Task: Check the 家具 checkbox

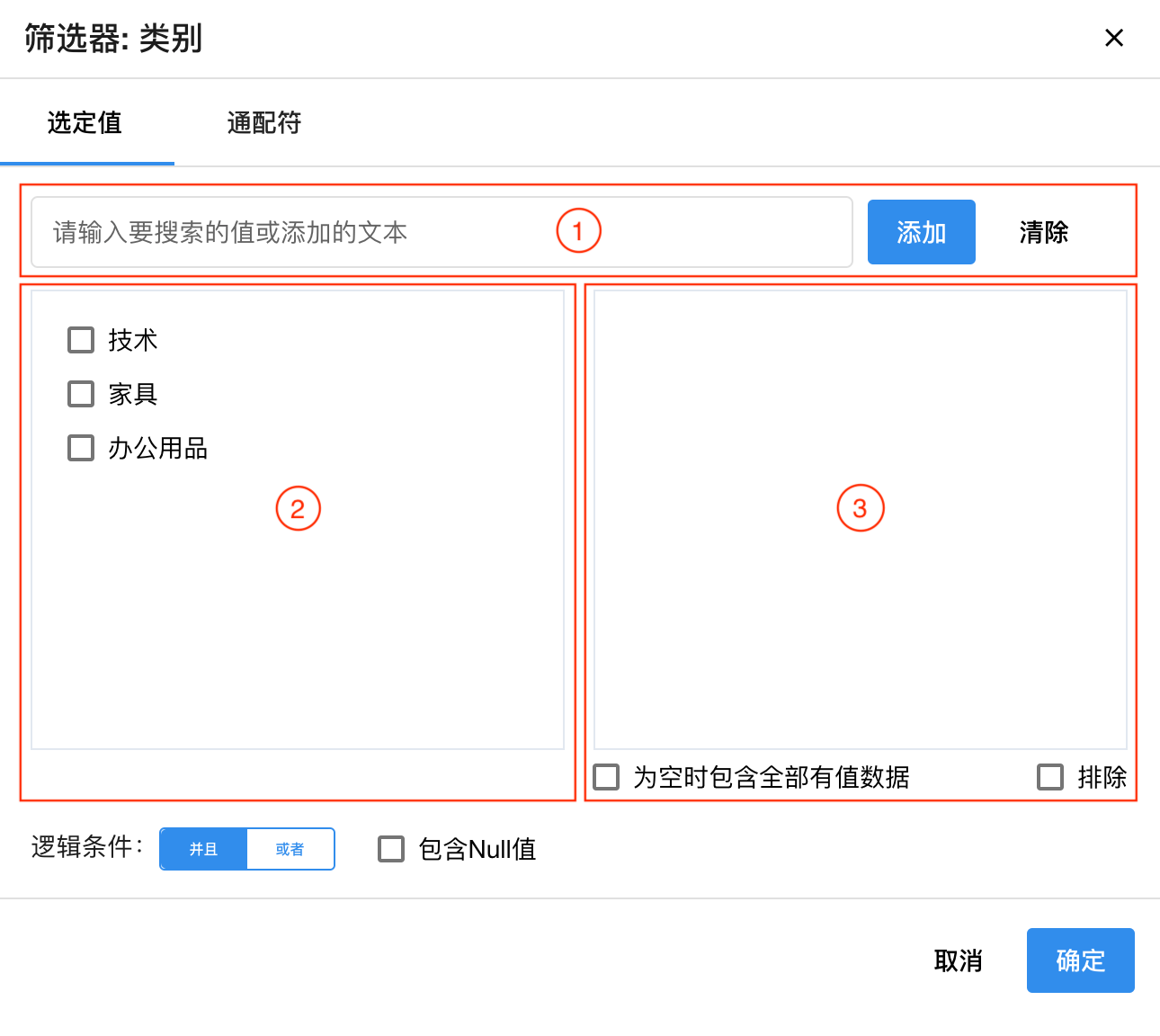Action: (81, 394)
